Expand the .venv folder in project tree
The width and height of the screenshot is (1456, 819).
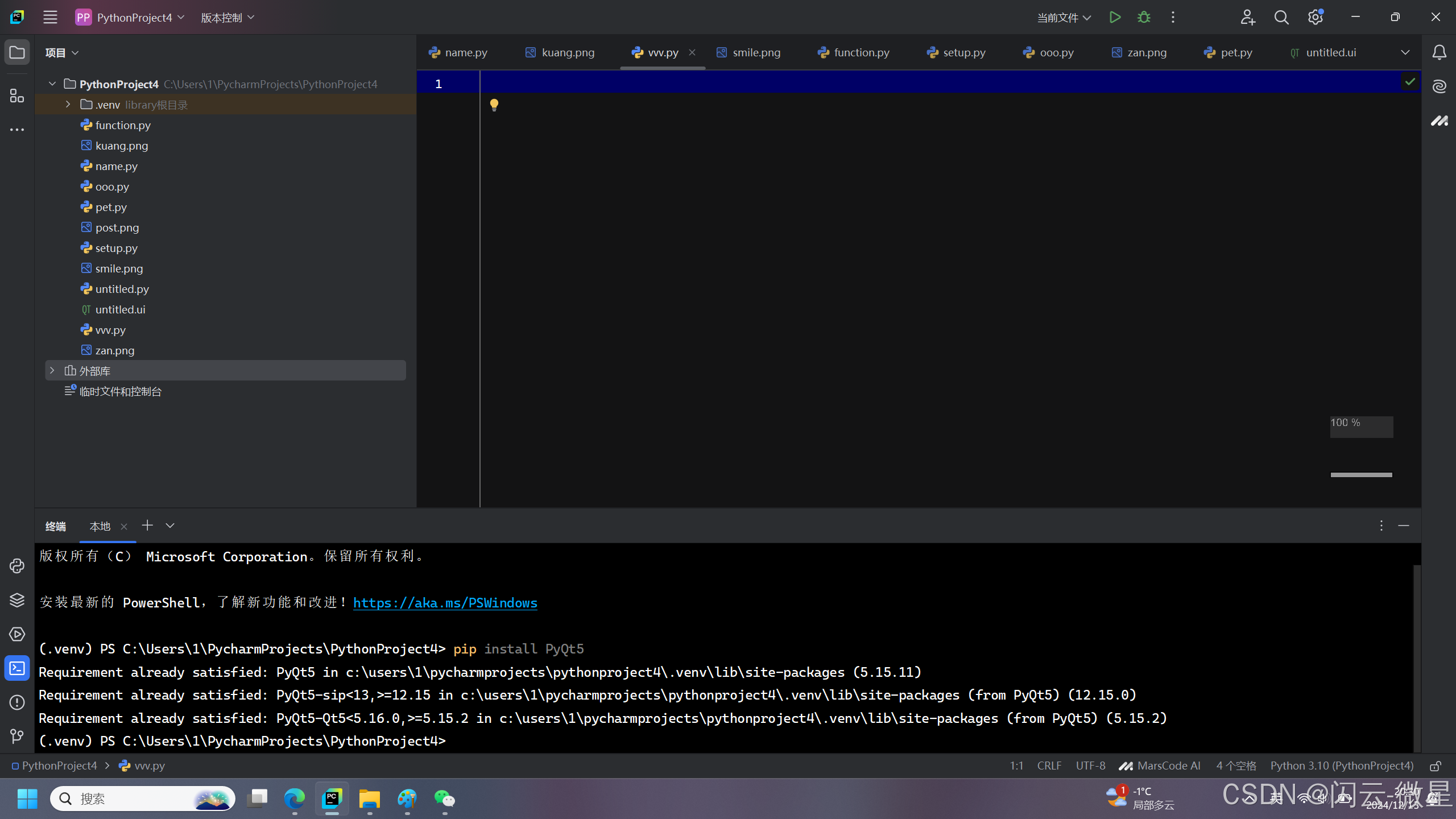(68, 105)
